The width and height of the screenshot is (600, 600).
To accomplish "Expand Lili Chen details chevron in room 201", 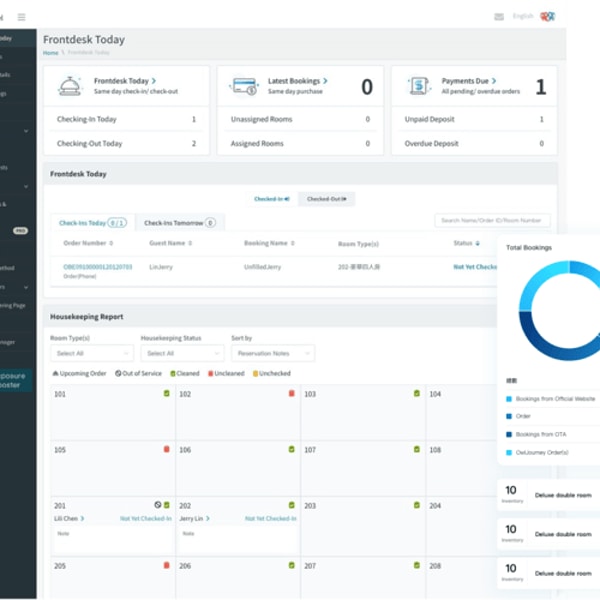I will coord(82,518).
